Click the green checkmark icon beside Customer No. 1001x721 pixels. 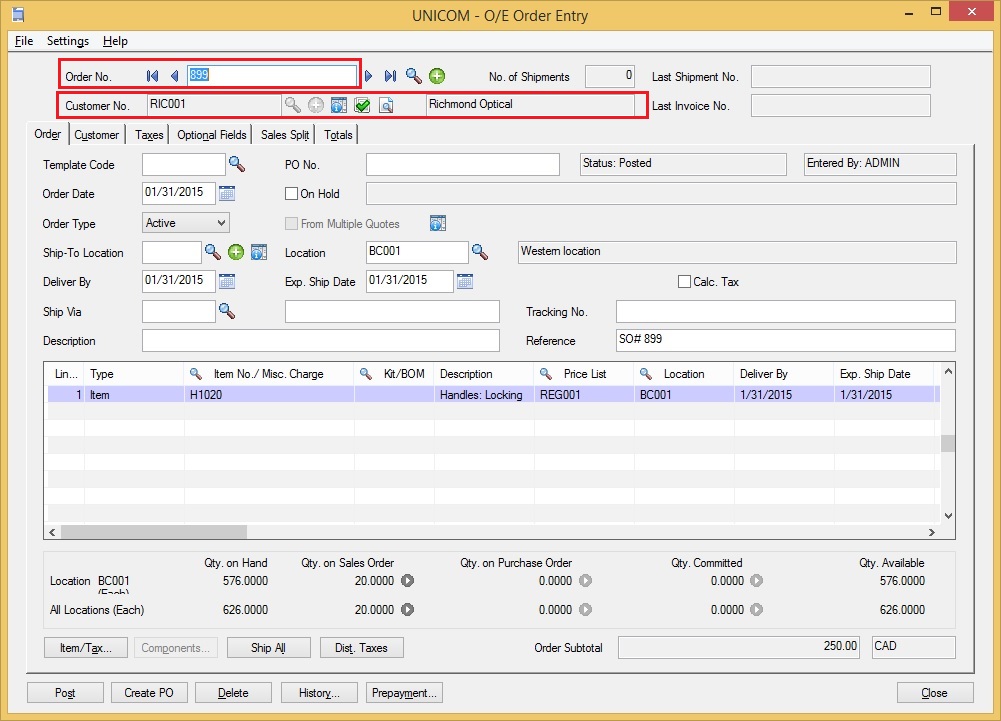pyautogui.click(x=362, y=105)
